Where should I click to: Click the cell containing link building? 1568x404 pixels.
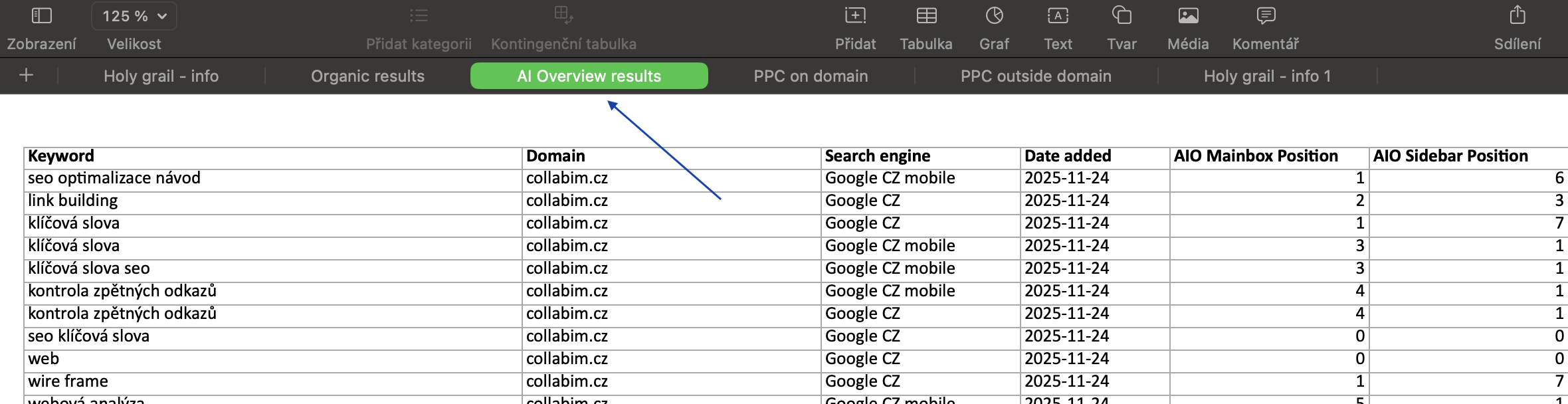(x=272, y=201)
